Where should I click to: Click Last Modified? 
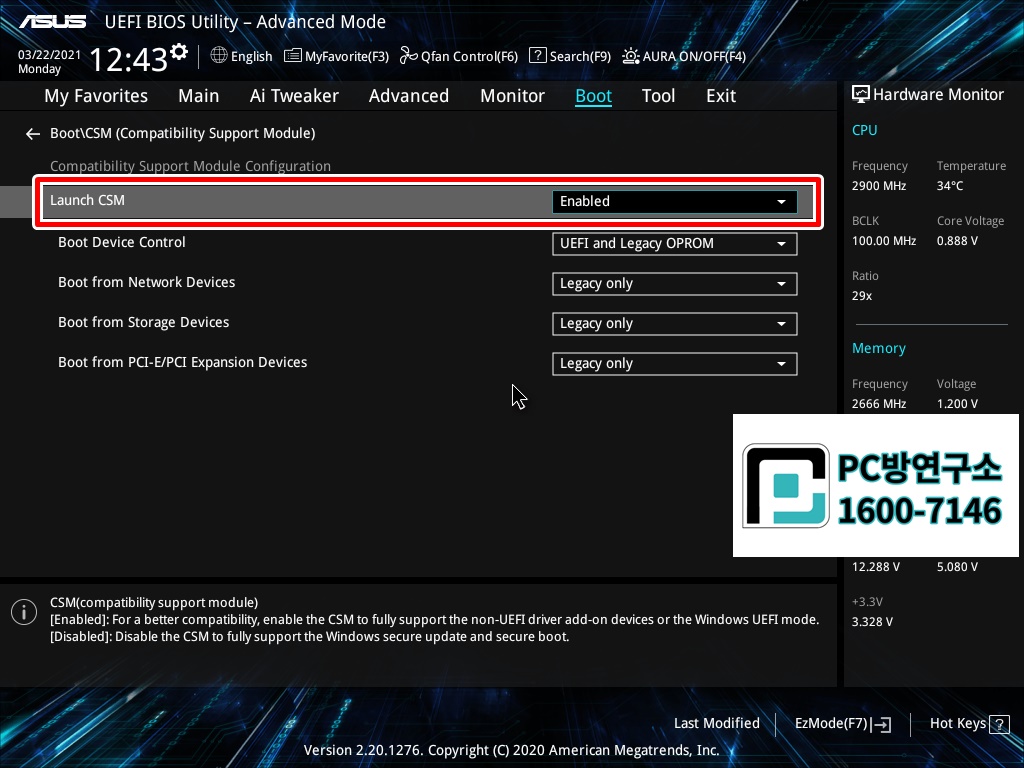[716, 724]
